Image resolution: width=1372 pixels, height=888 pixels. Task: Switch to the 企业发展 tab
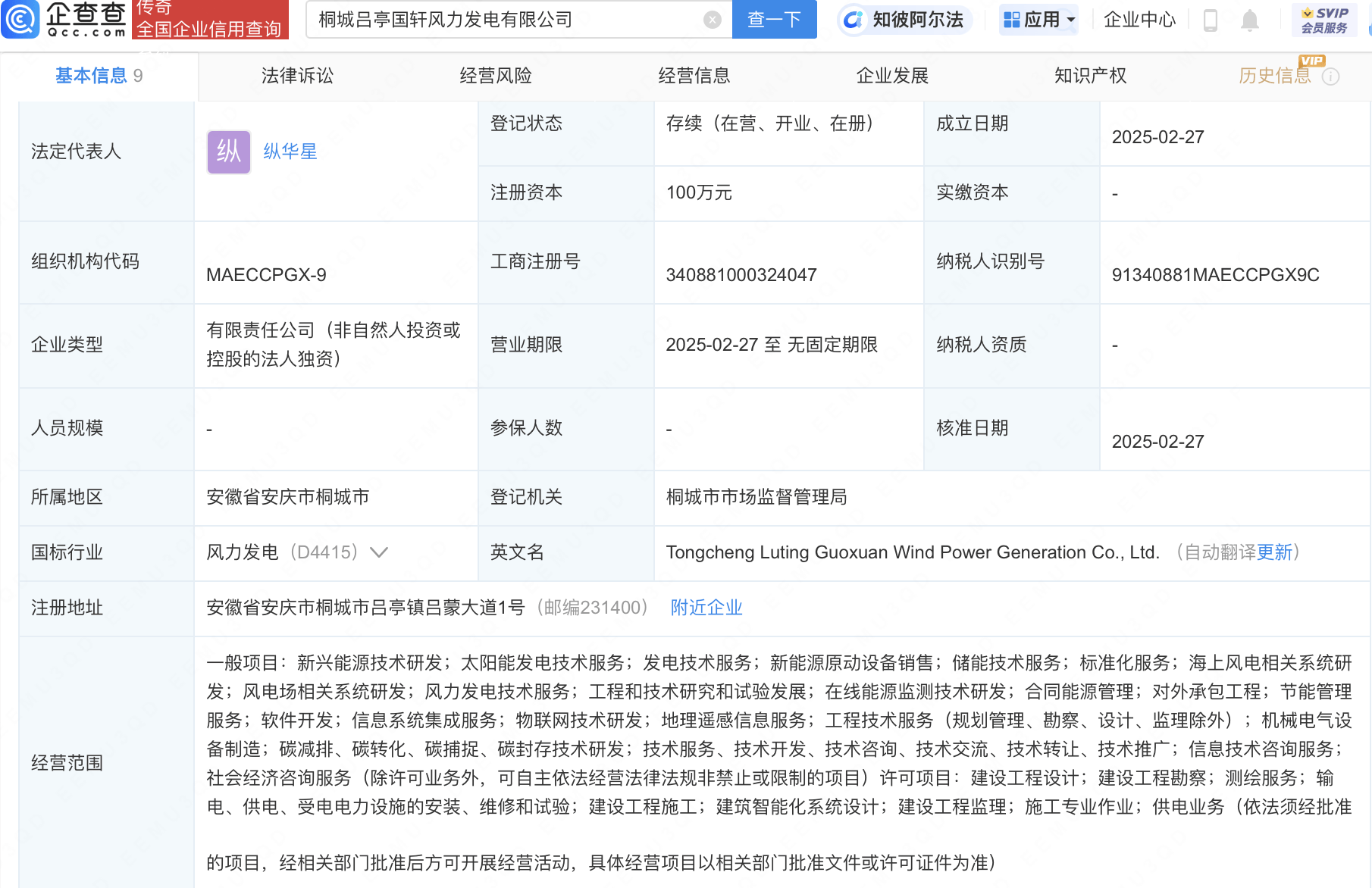[x=892, y=76]
